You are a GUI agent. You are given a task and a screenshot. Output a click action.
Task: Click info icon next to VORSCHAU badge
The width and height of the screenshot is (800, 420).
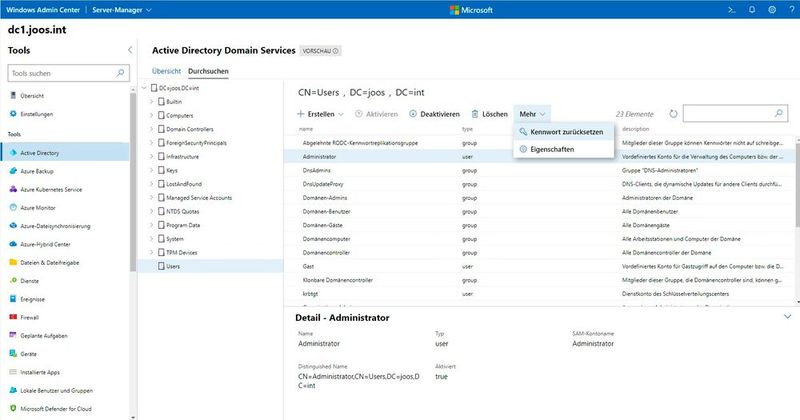tap(335, 51)
